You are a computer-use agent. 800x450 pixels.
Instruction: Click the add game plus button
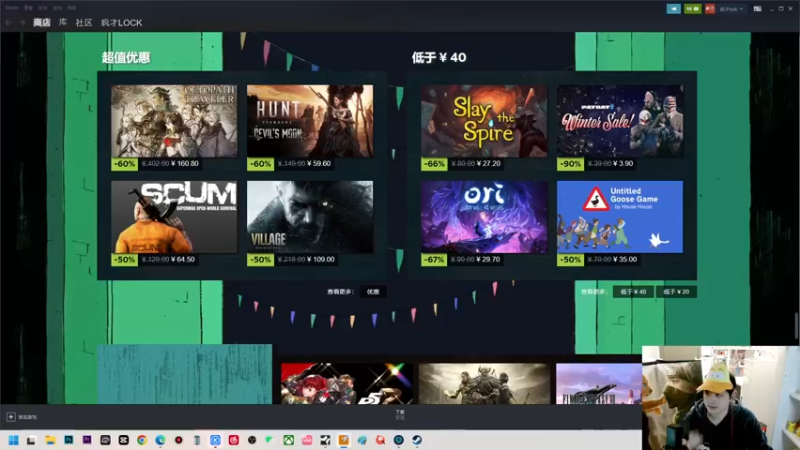pyautogui.click(x=11, y=417)
